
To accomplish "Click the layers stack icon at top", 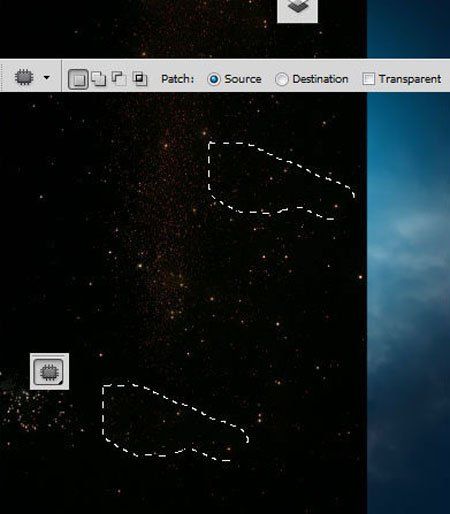I will point(297,7).
